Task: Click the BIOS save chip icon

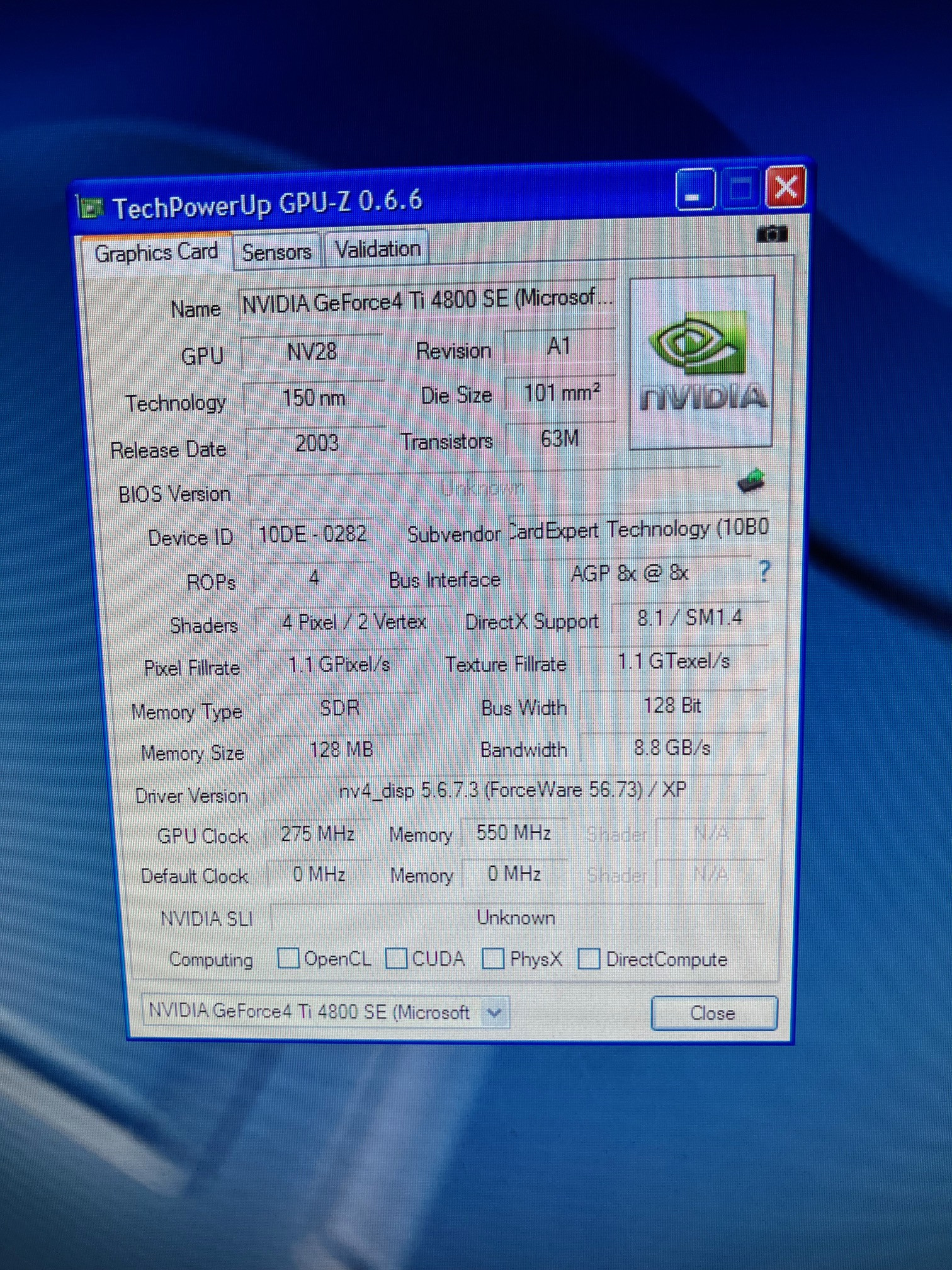Action: point(751,481)
